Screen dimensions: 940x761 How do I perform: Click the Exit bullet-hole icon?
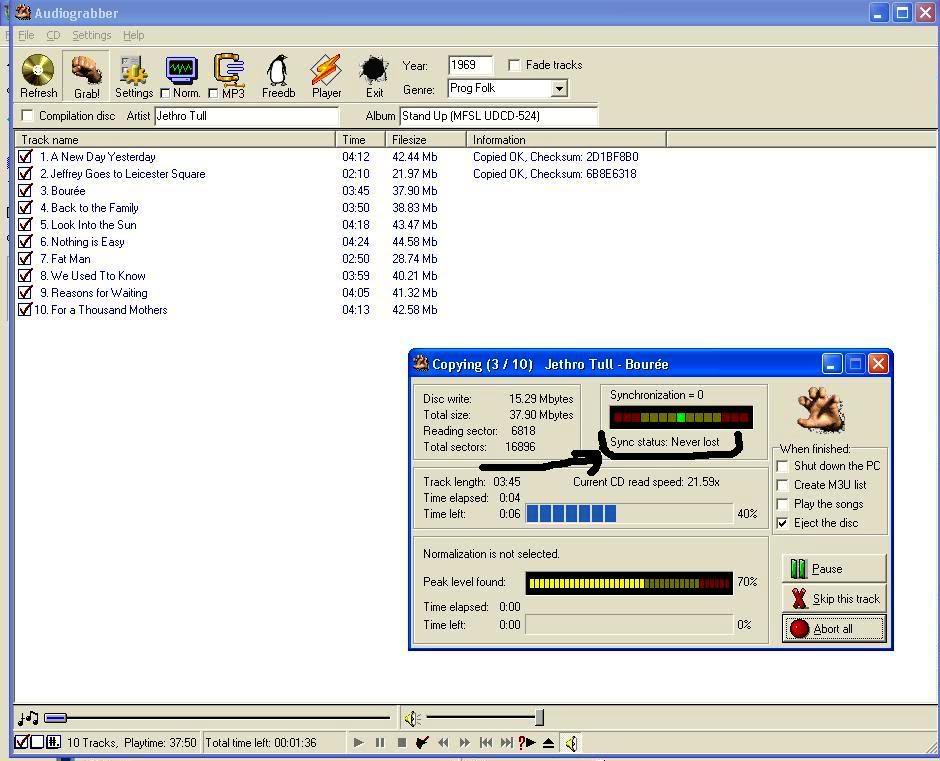(x=374, y=70)
